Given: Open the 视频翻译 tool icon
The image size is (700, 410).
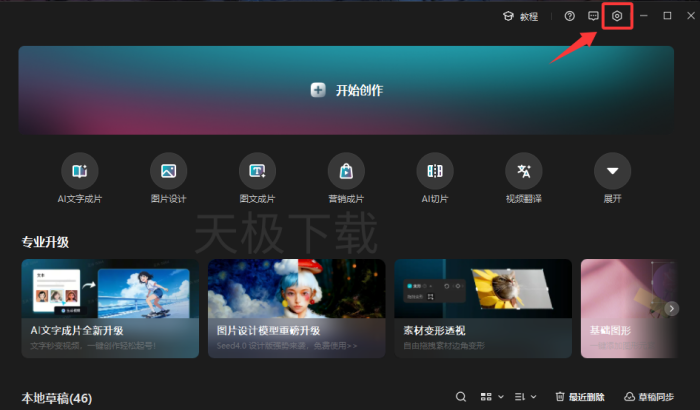Looking at the screenshot, I should click(x=524, y=171).
